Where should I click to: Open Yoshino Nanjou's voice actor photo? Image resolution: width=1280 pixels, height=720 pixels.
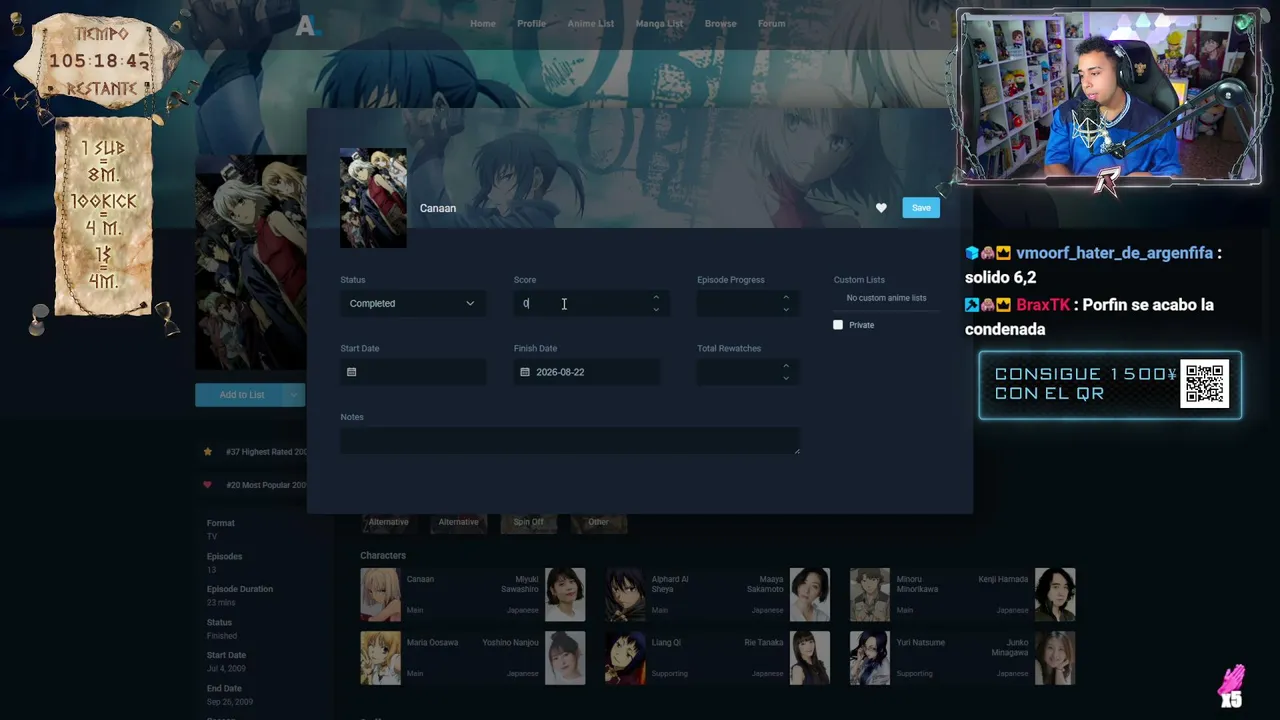click(565, 658)
